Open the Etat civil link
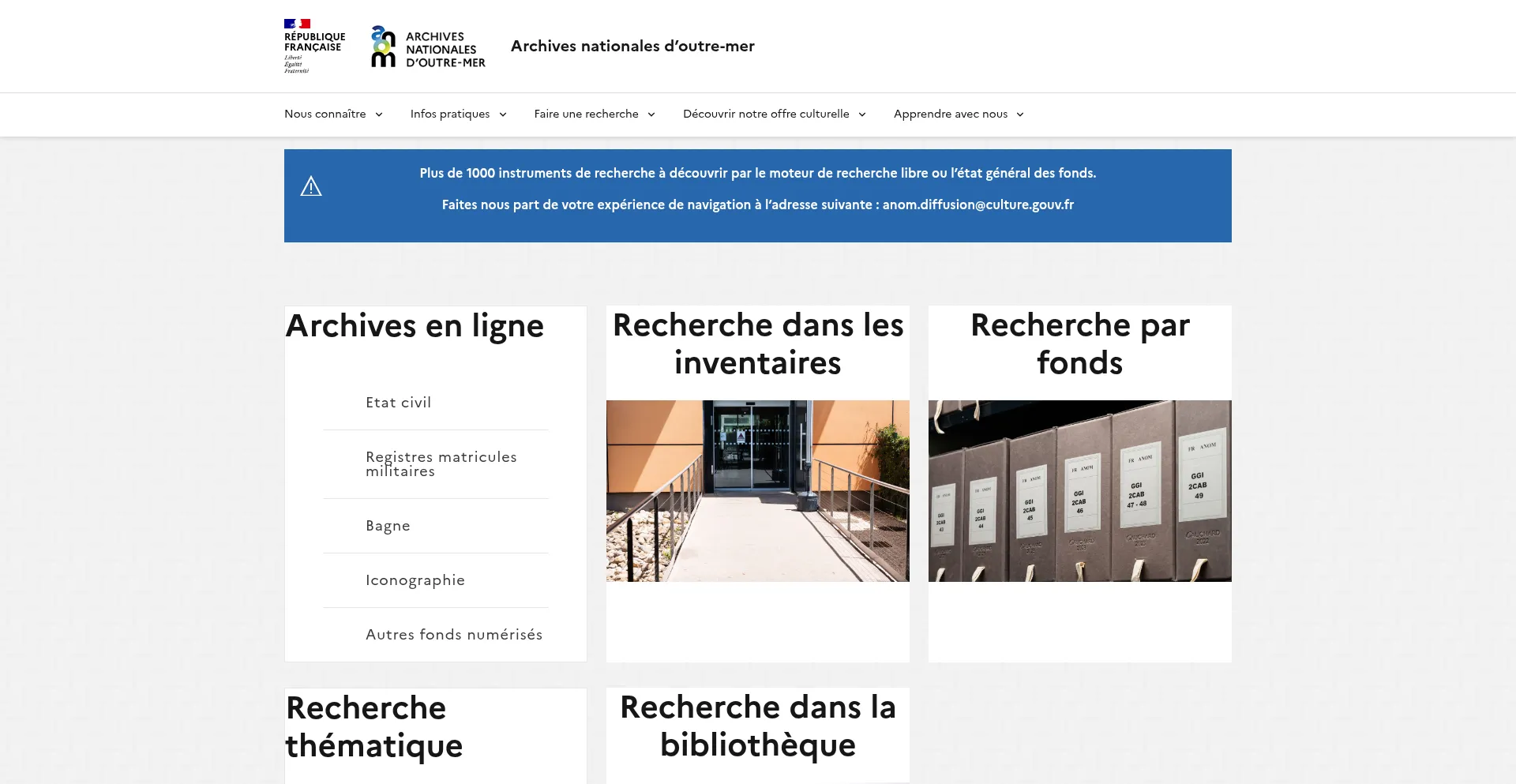The image size is (1516, 784). tap(398, 403)
